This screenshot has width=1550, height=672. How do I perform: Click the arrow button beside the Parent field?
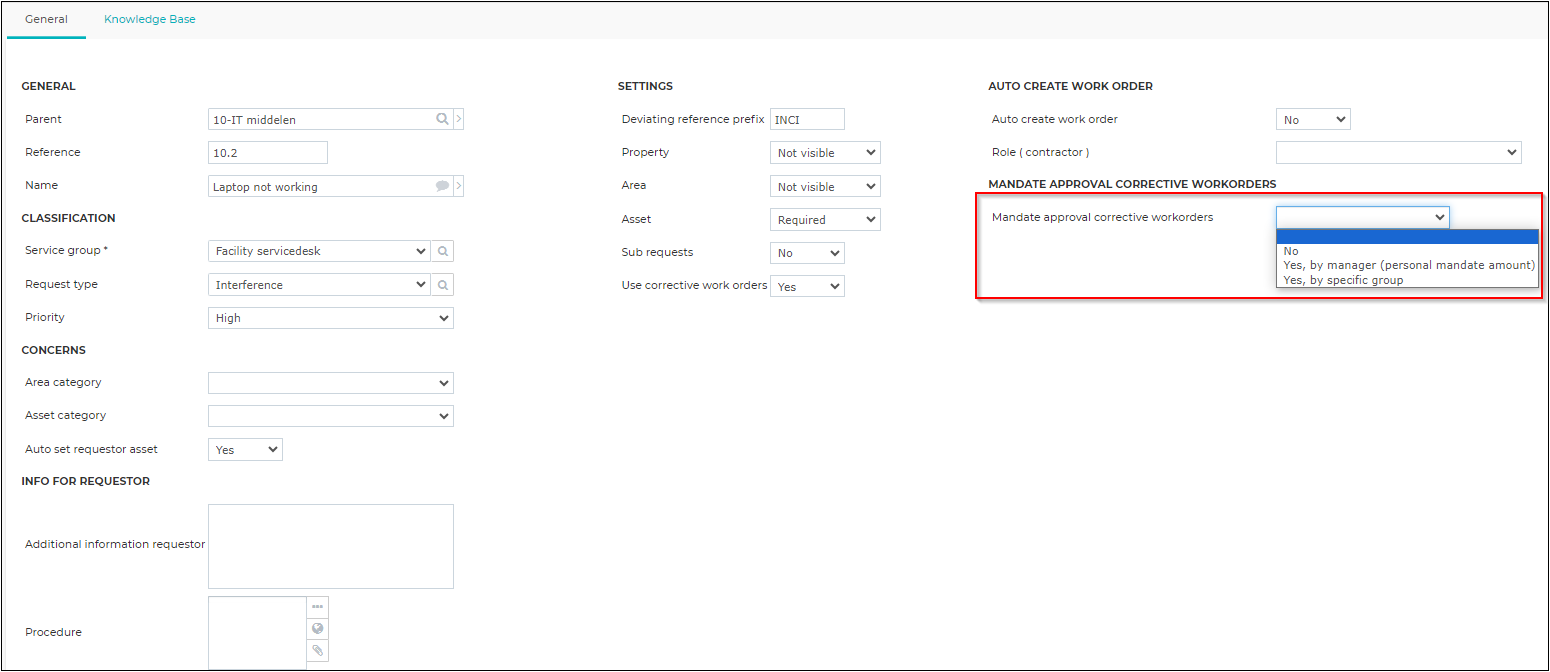[x=459, y=119]
